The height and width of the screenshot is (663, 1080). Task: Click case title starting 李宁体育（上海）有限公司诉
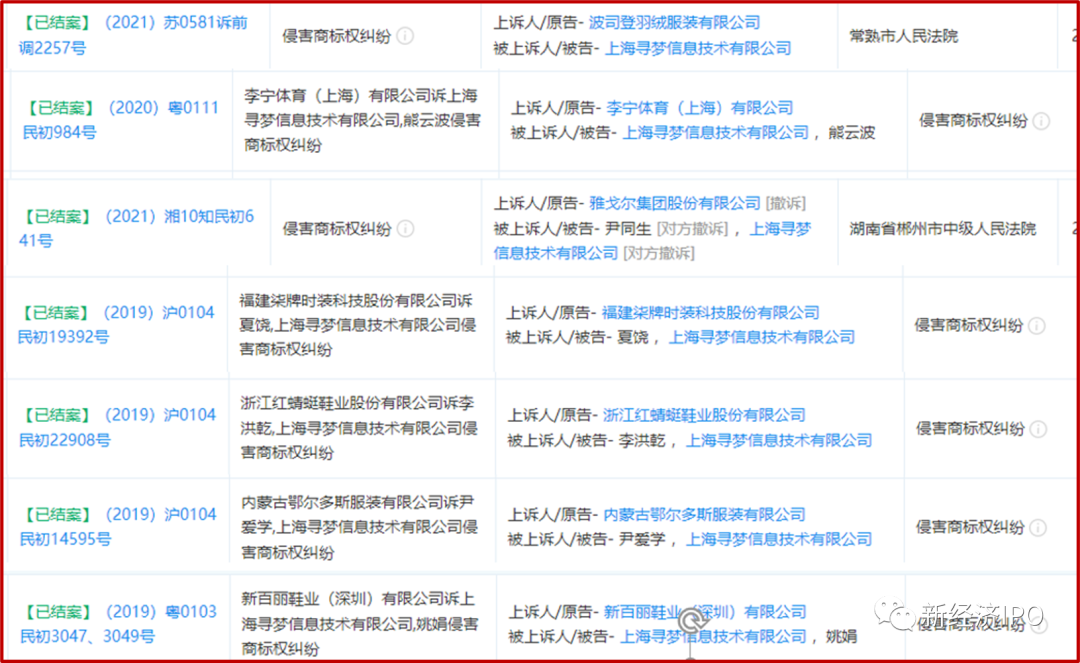(x=362, y=120)
